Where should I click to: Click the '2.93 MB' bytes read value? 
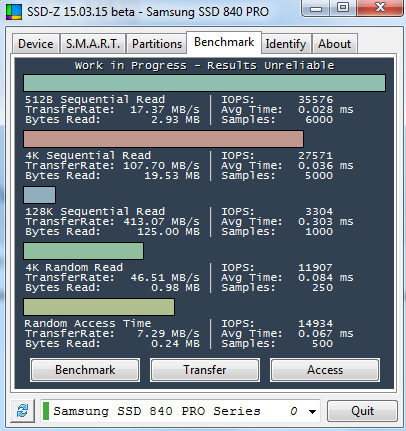pos(175,120)
